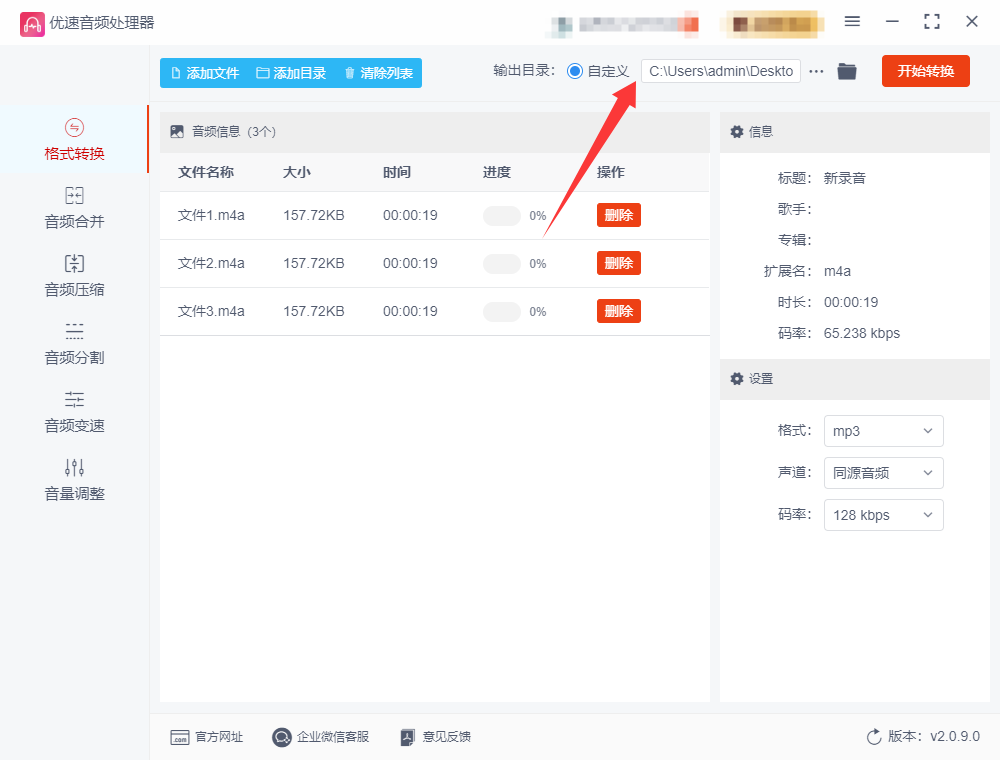Screen dimensions: 1000x760
Task: Click the 大小 column header
Action: [x=297, y=172]
